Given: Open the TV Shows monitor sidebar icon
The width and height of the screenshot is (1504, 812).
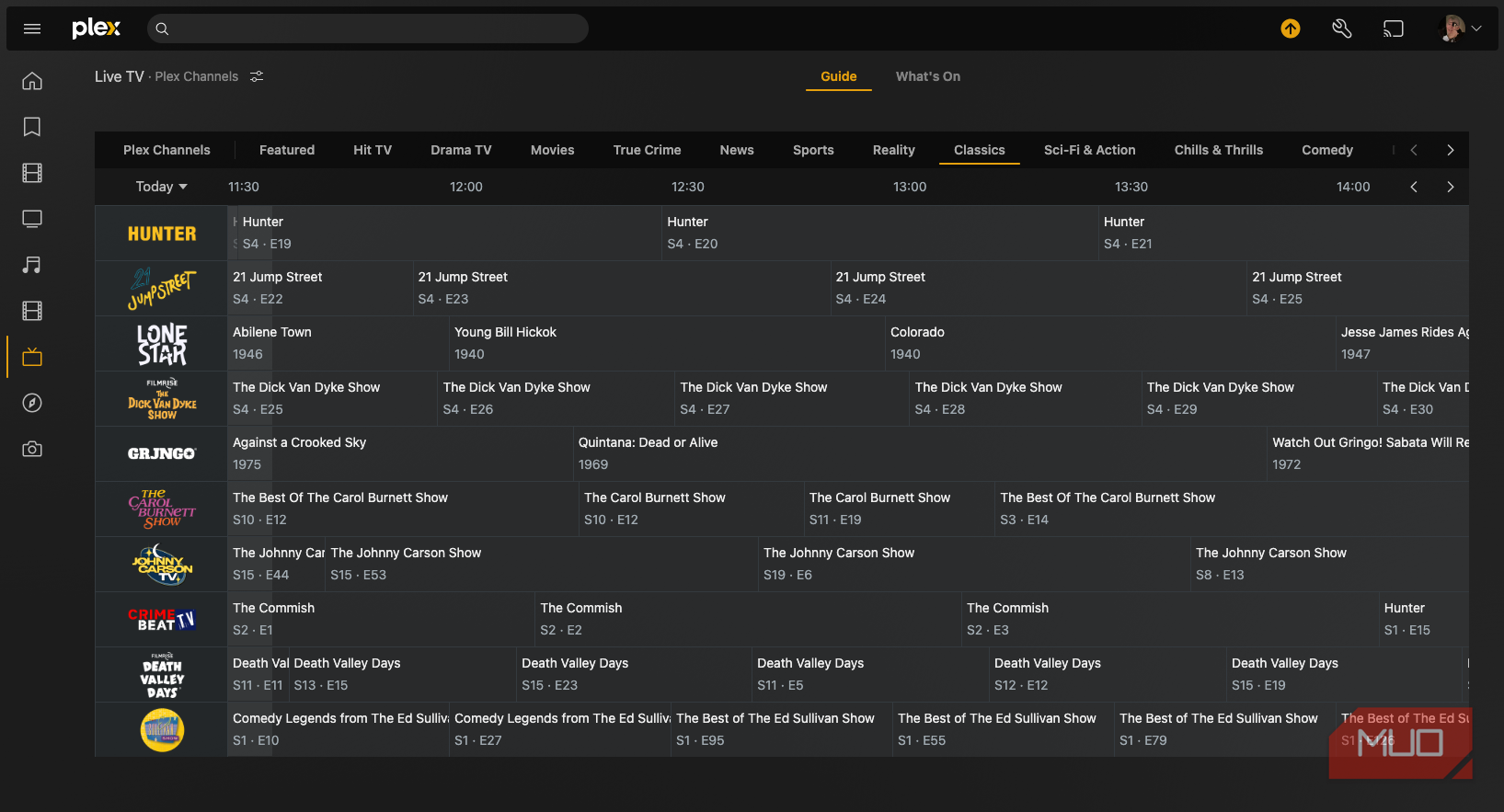Looking at the screenshot, I should pyautogui.click(x=32, y=219).
